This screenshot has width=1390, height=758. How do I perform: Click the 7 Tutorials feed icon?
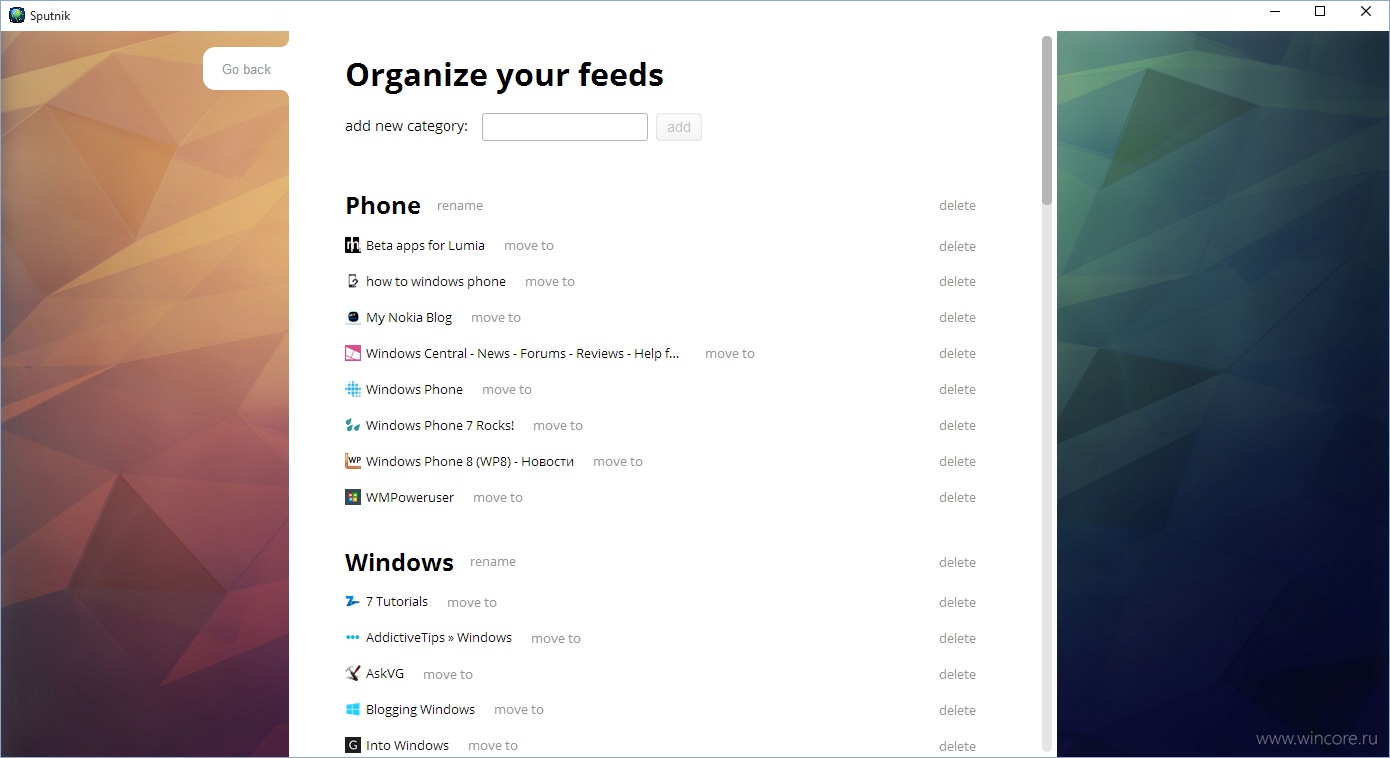click(353, 601)
